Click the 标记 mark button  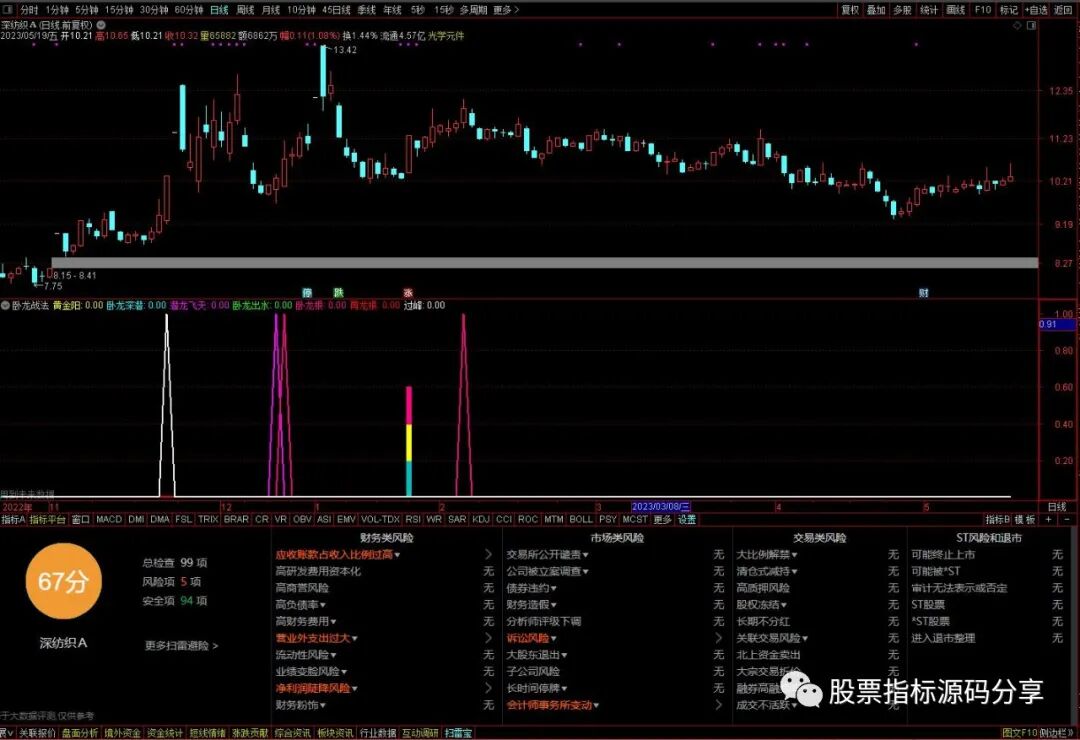1009,10
